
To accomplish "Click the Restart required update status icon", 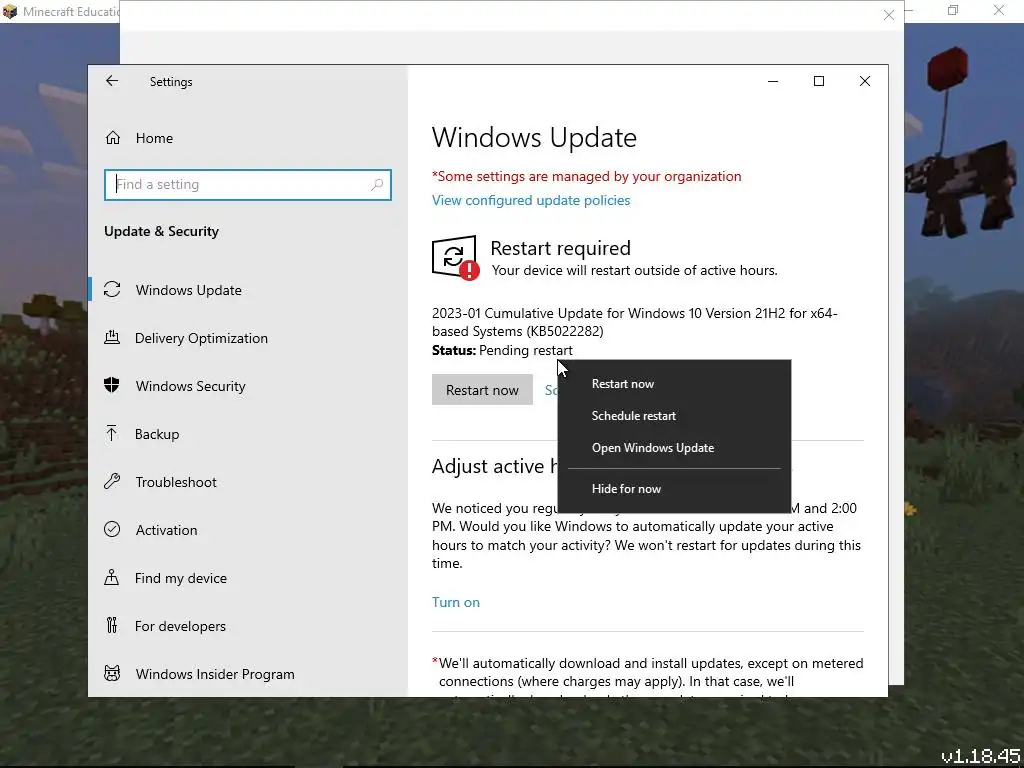I will point(455,258).
